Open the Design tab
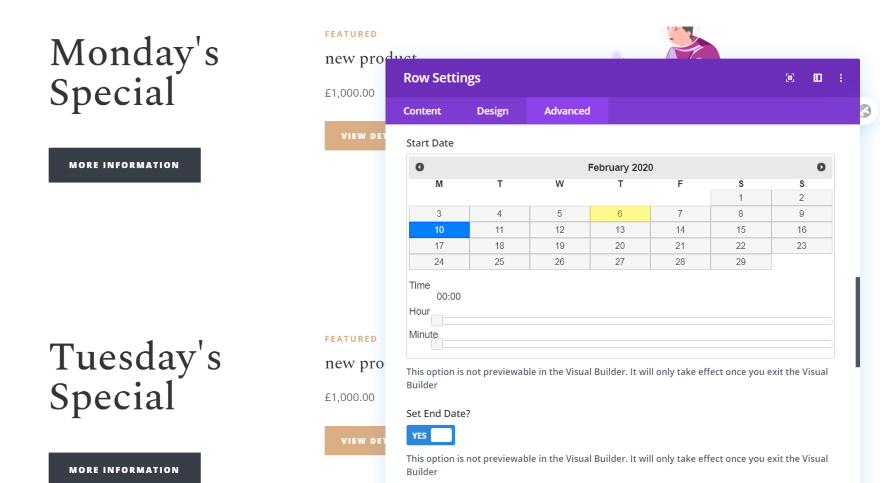 492,111
